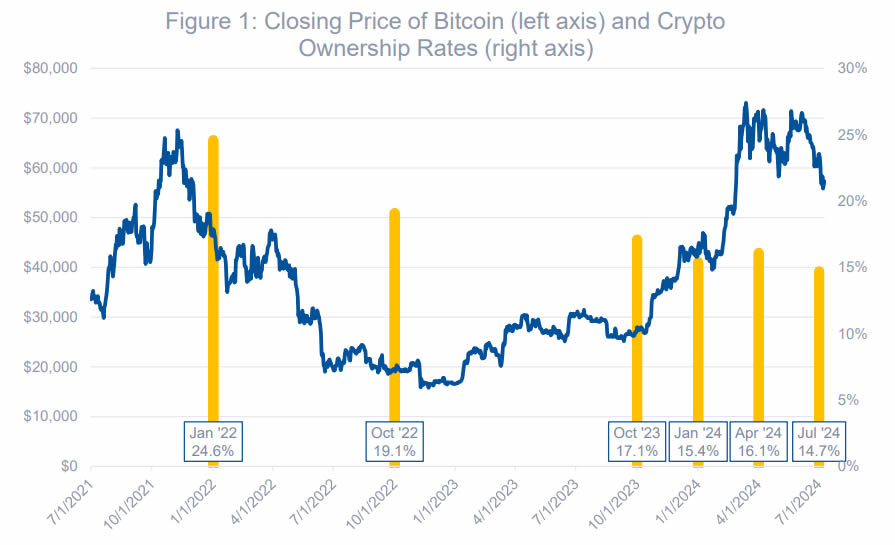This screenshot has width=895, height=545.
Task: Select the yellow Oct '22 ownership bar
Action: (394, 315)
